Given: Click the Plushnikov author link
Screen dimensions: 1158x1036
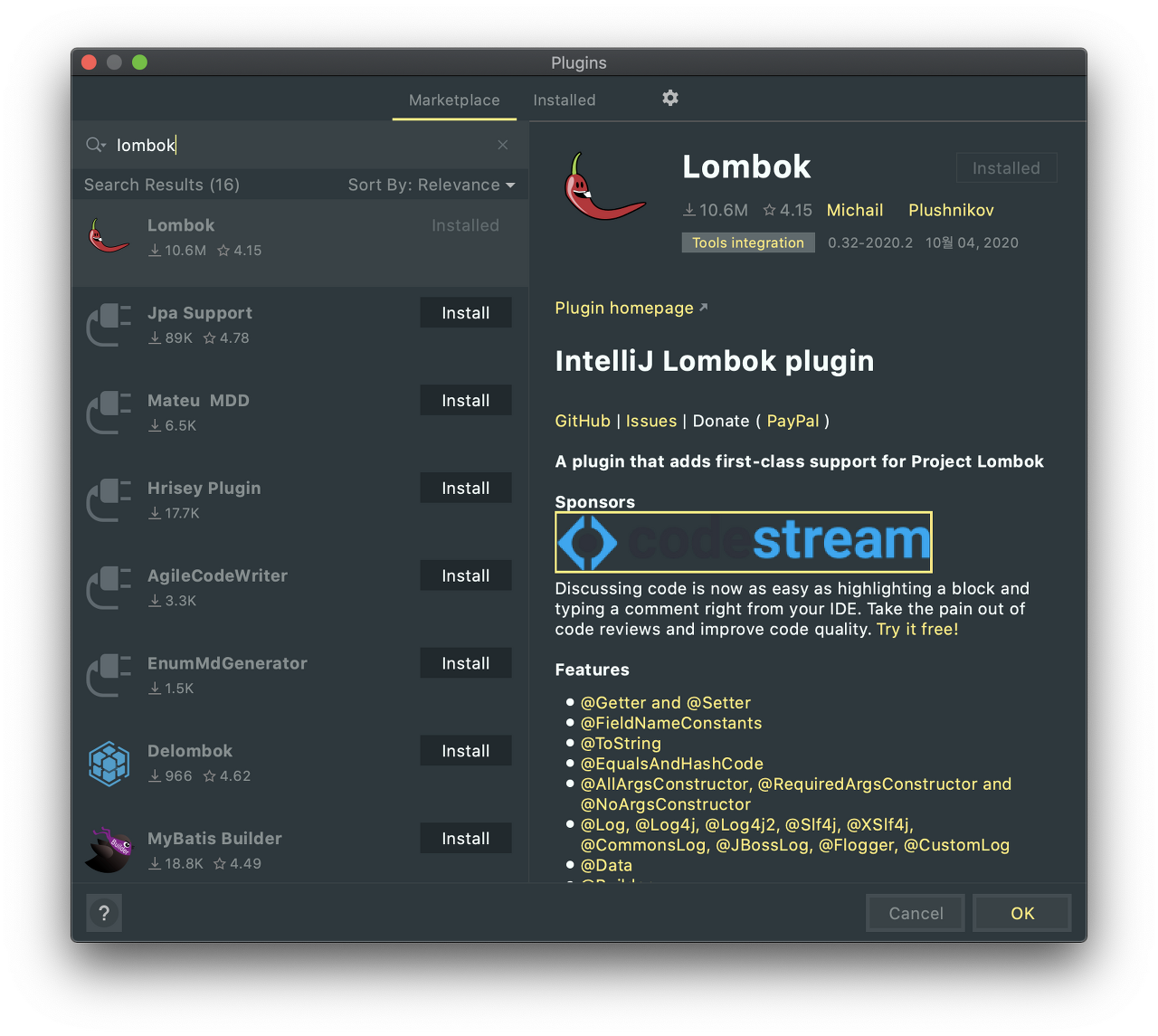Looking at the screenshot, I should coord(951,210).
